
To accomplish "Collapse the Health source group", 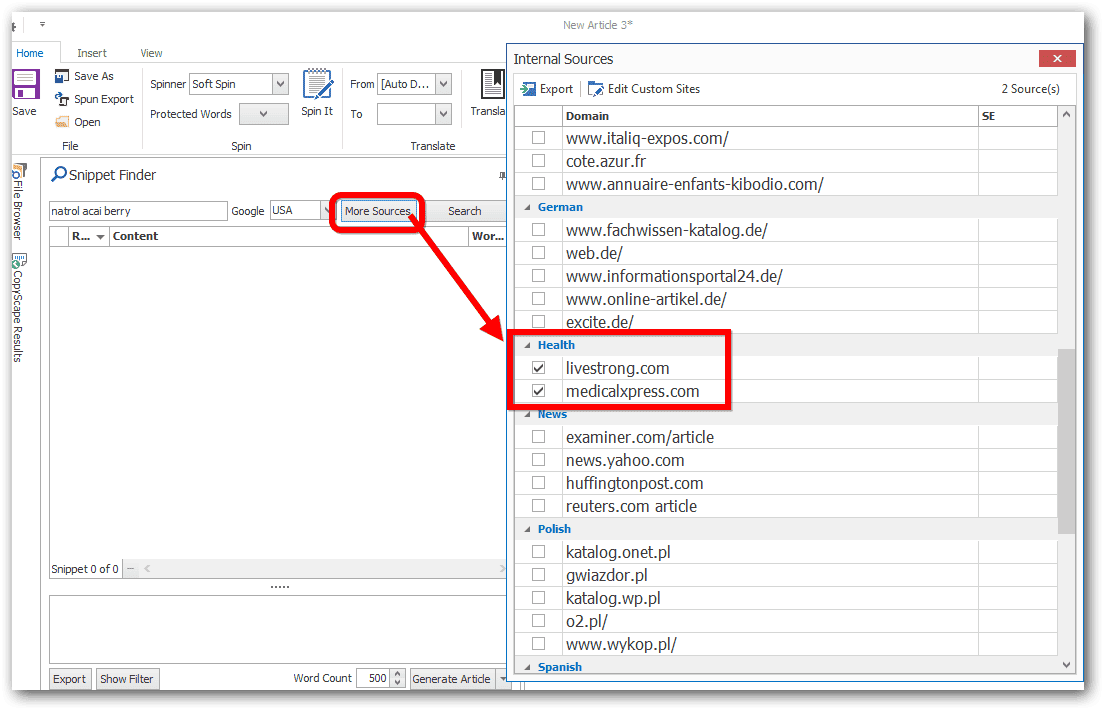I will click(527, 345).
